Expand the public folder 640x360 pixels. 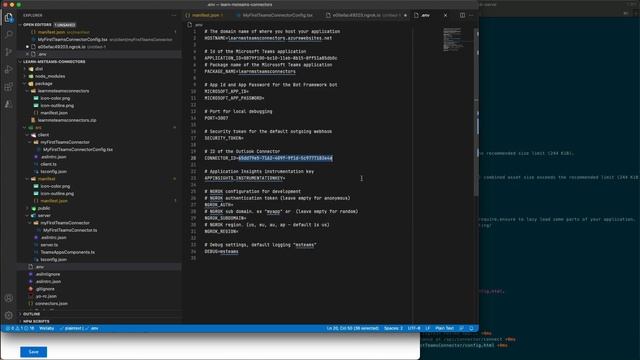tap(44, 208)
